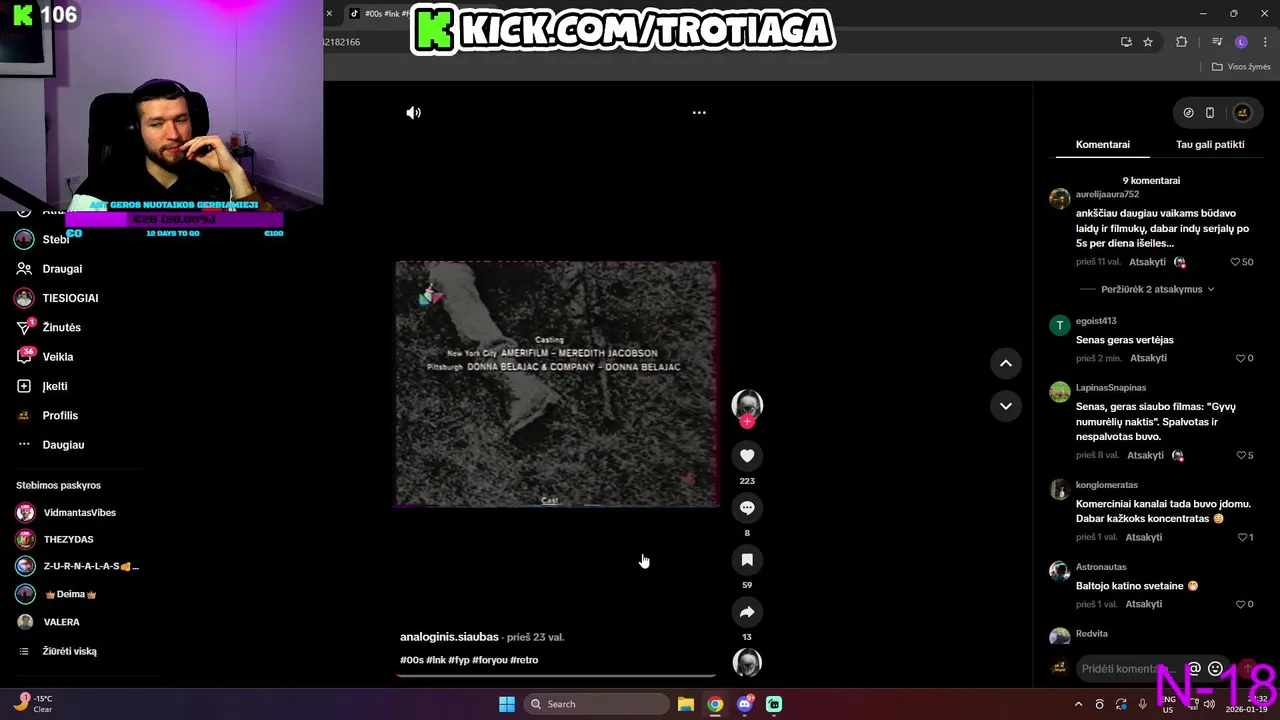Open Žinutės messages in sidebar
Image resolution: width=1280 pixels, height=720 pixels.
click(61, 328)
